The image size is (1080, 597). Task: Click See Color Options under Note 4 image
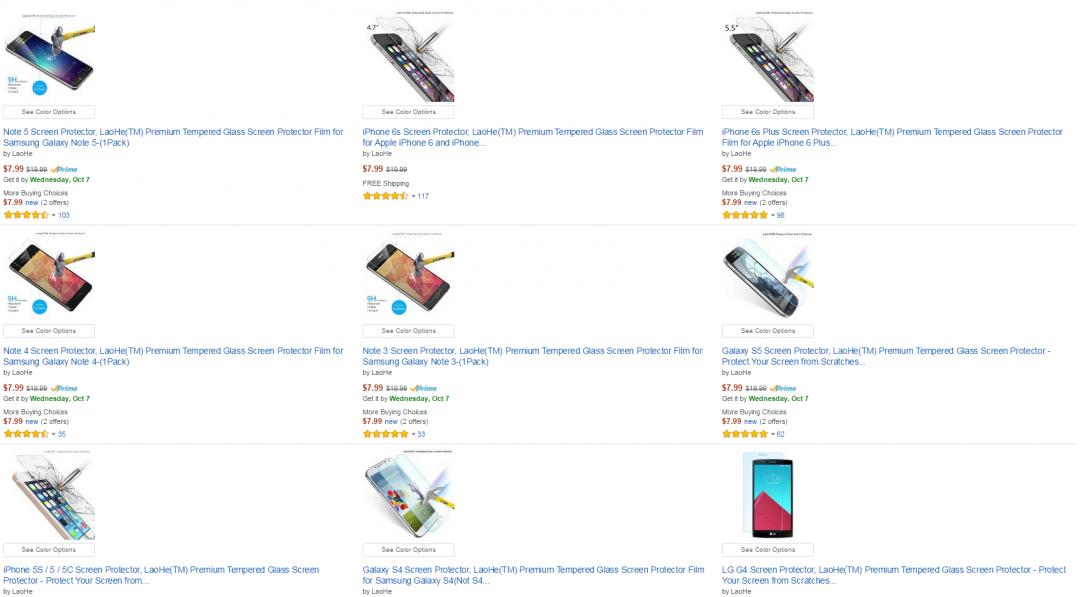(48, 331)
